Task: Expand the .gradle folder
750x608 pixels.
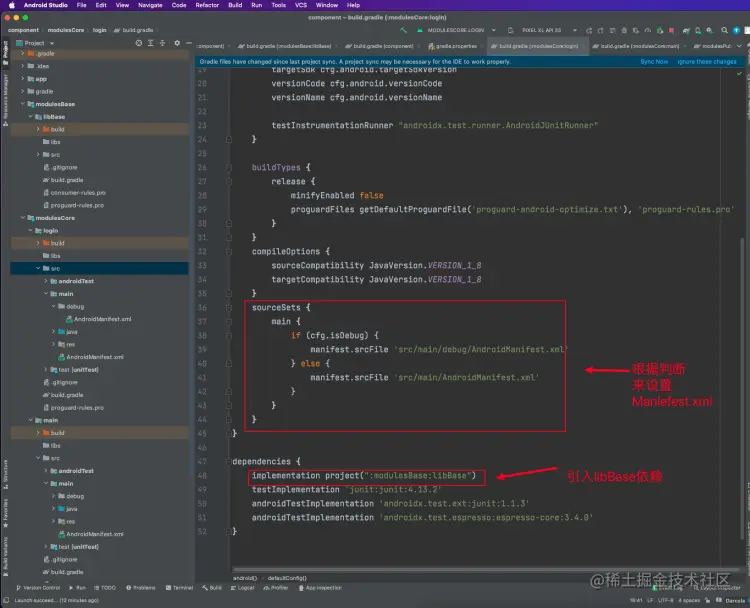Action: 22,53
